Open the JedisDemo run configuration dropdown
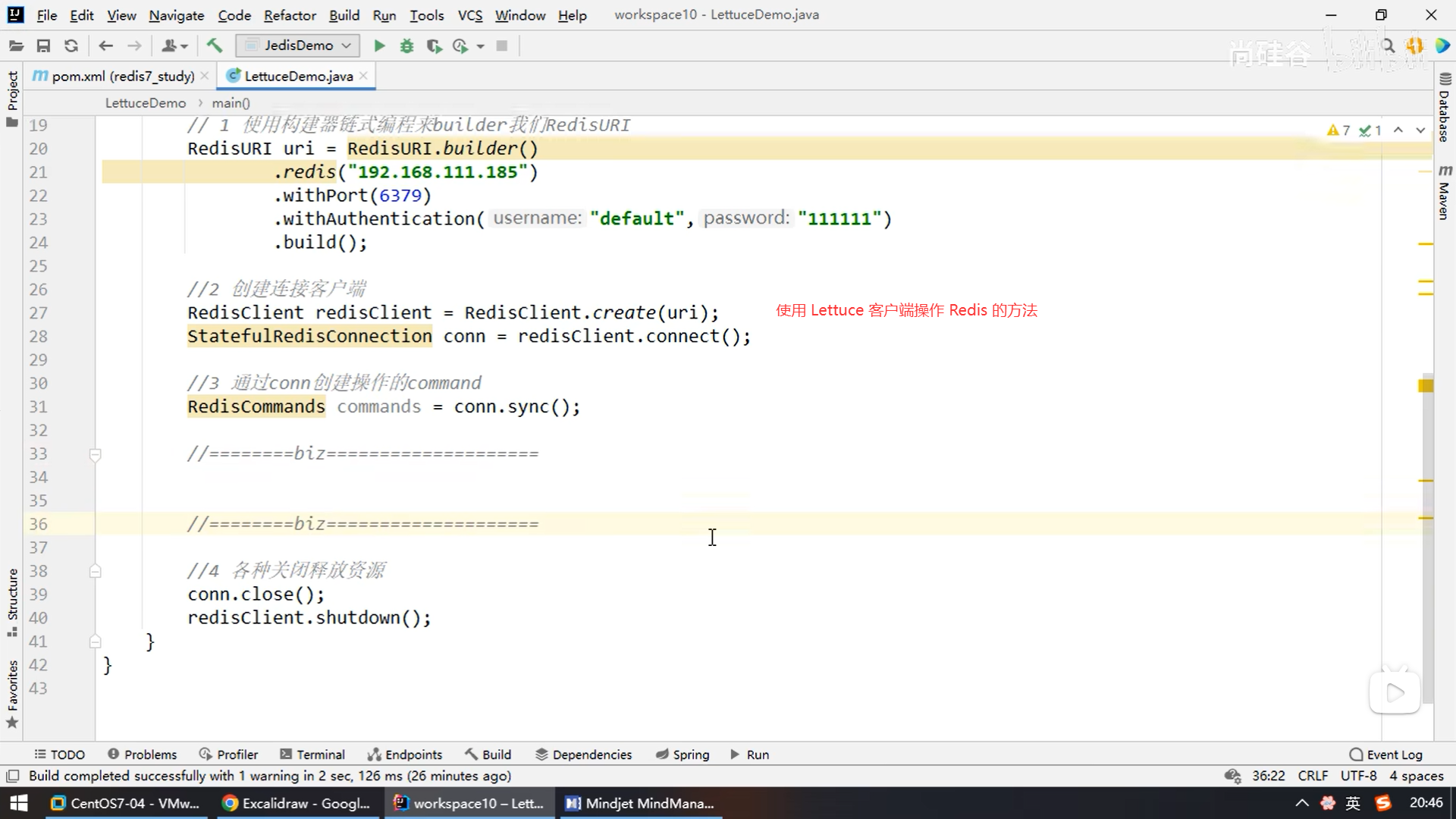The width and height of the screenshot is (1456, 819). [298, 45]
